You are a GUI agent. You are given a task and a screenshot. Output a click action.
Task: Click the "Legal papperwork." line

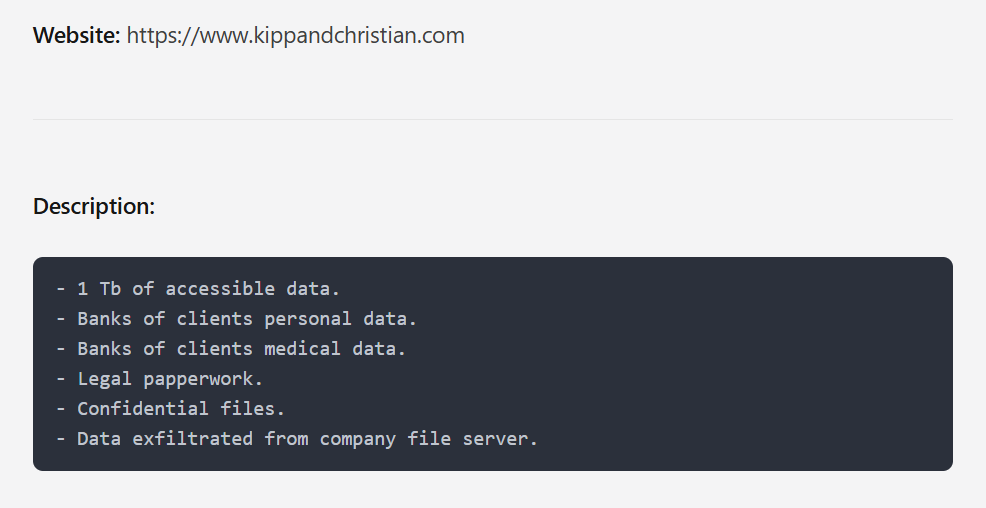(x=170, y=379)
